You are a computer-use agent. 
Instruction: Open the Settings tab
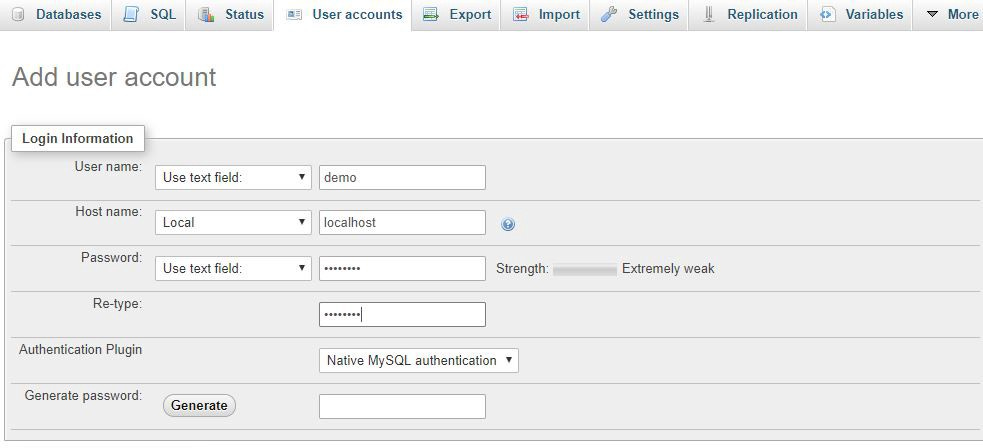[x=639, y=14]
